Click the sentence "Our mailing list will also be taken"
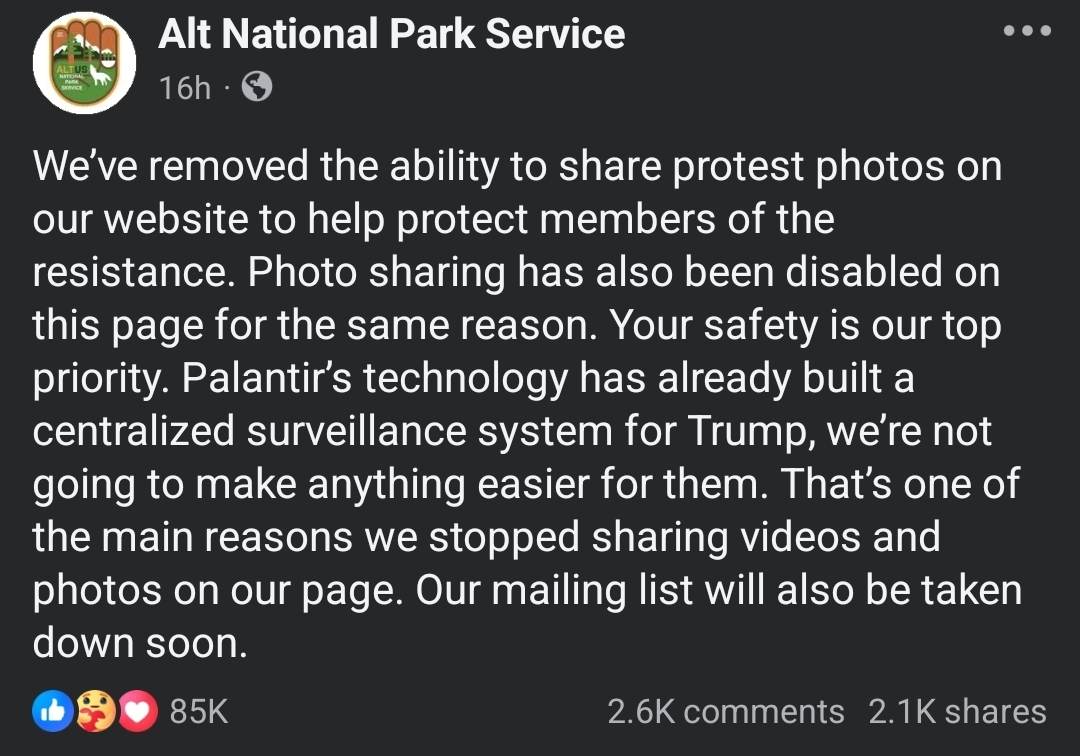The height and width of the screenshot is (756, 1080). point(718,591)
